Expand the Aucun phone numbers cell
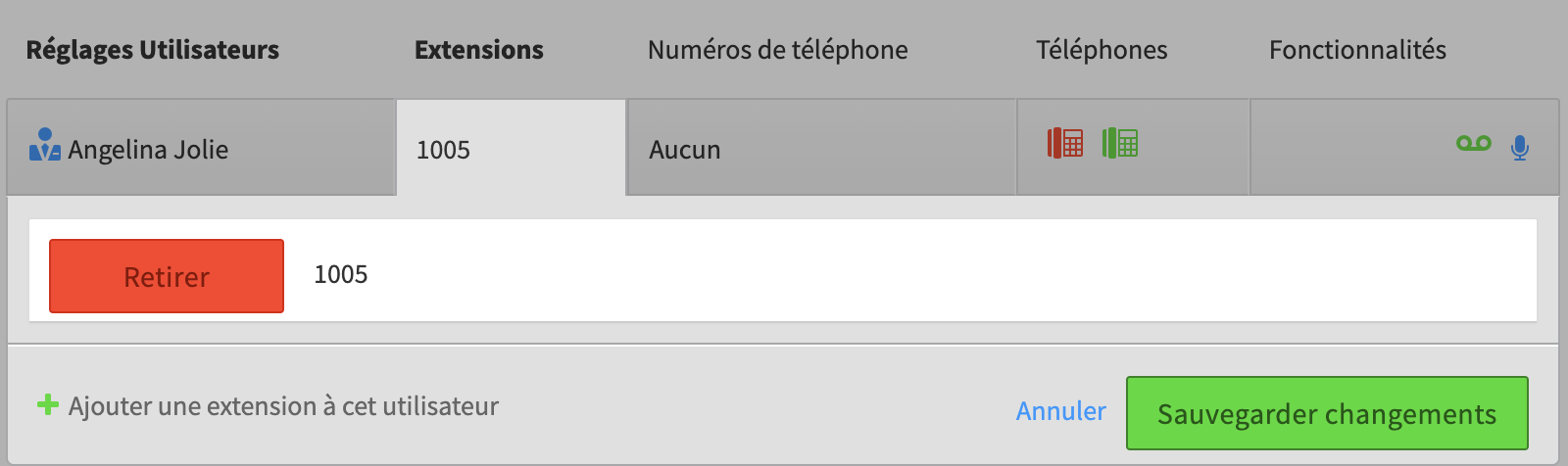The height and width of the screenshot is (466, 1568). pyautogui.click(x=822, y=147)
